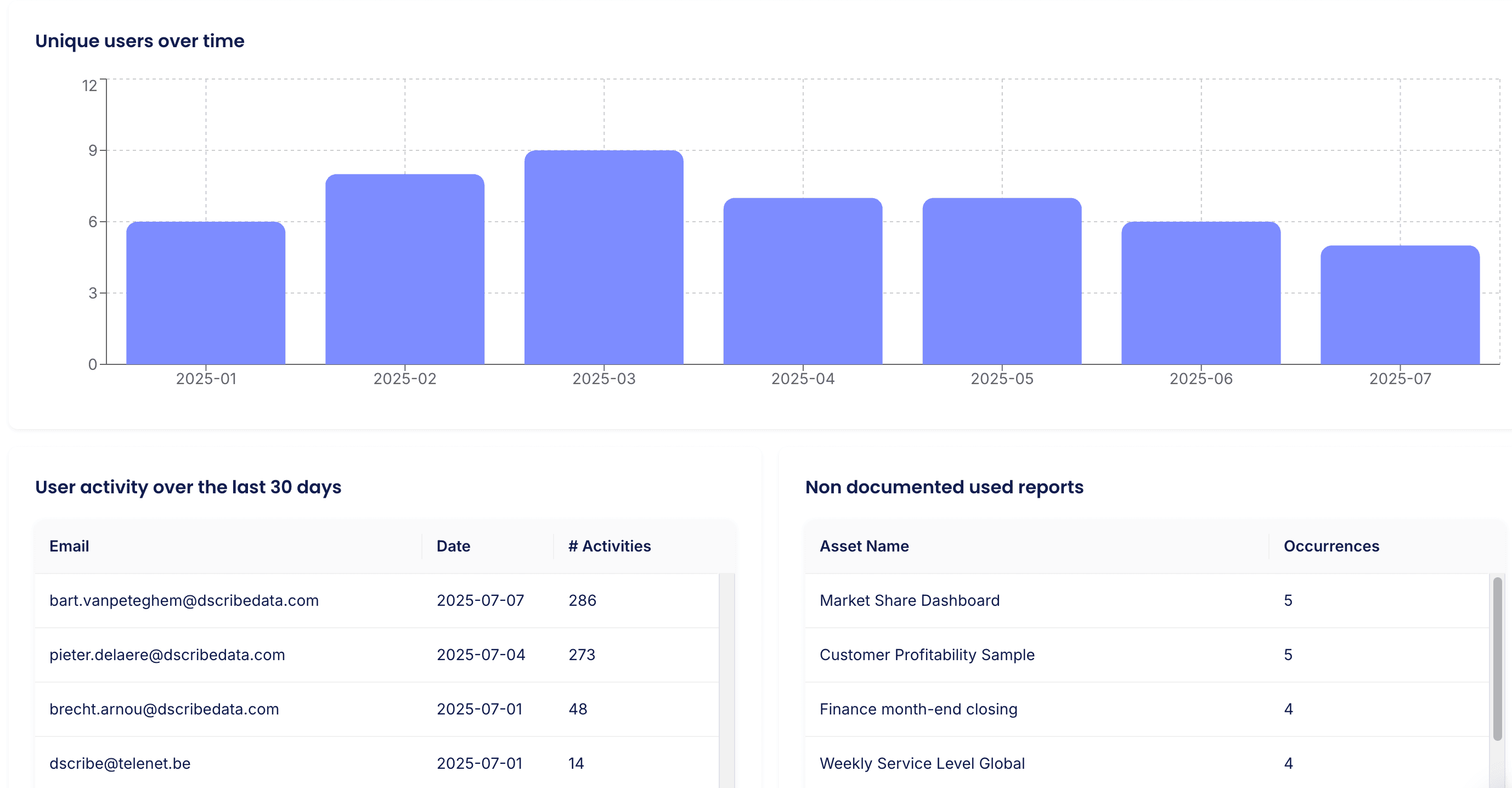Image resolution: width=1512 pixels, height=788 pixels.
Task: Sort by Asset Name column header
Action: (864, 546)
